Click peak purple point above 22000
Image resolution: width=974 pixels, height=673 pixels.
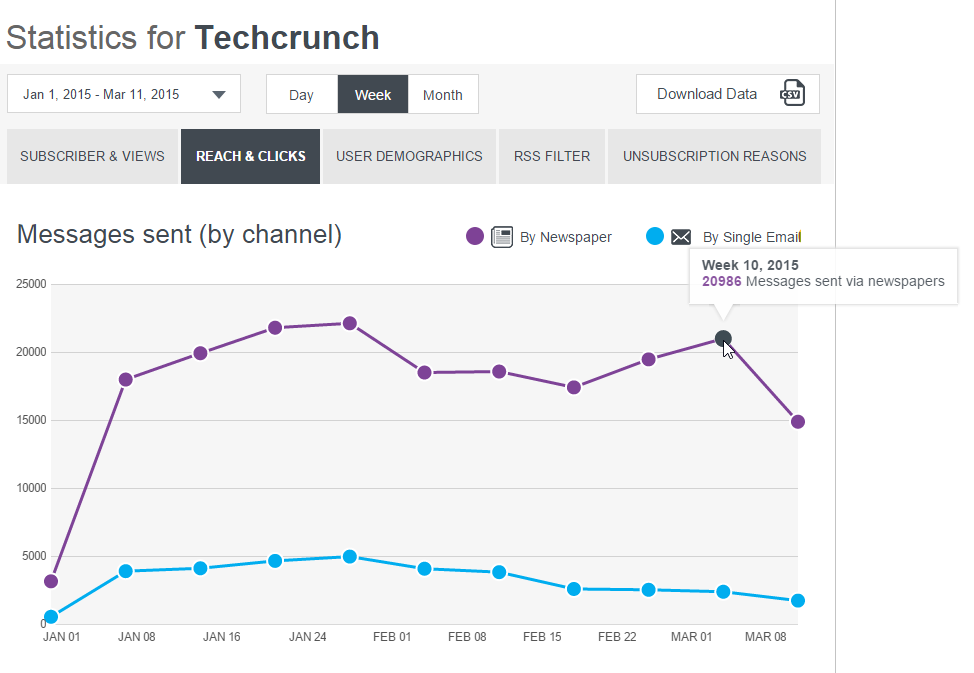[x=350, y=324]
